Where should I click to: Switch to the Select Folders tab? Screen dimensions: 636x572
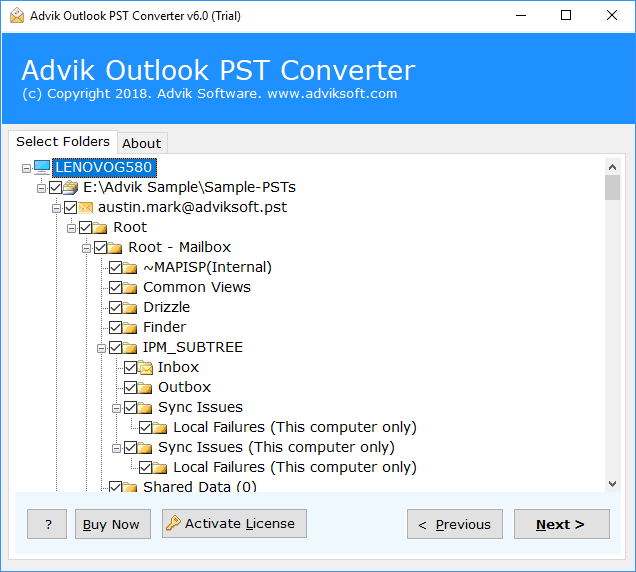(63, 142)
